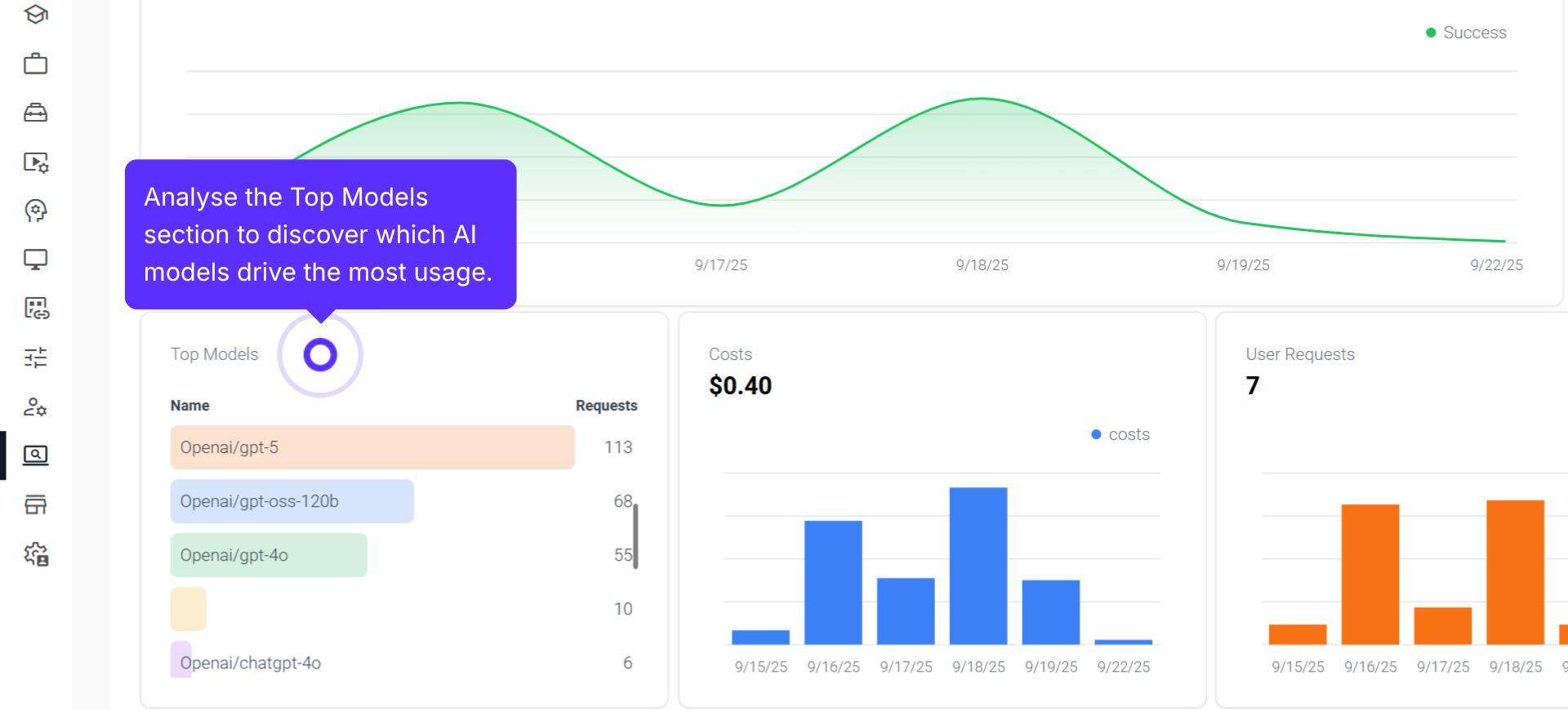Click the gear-with-lock admin settings icon

tap(35, 555)
